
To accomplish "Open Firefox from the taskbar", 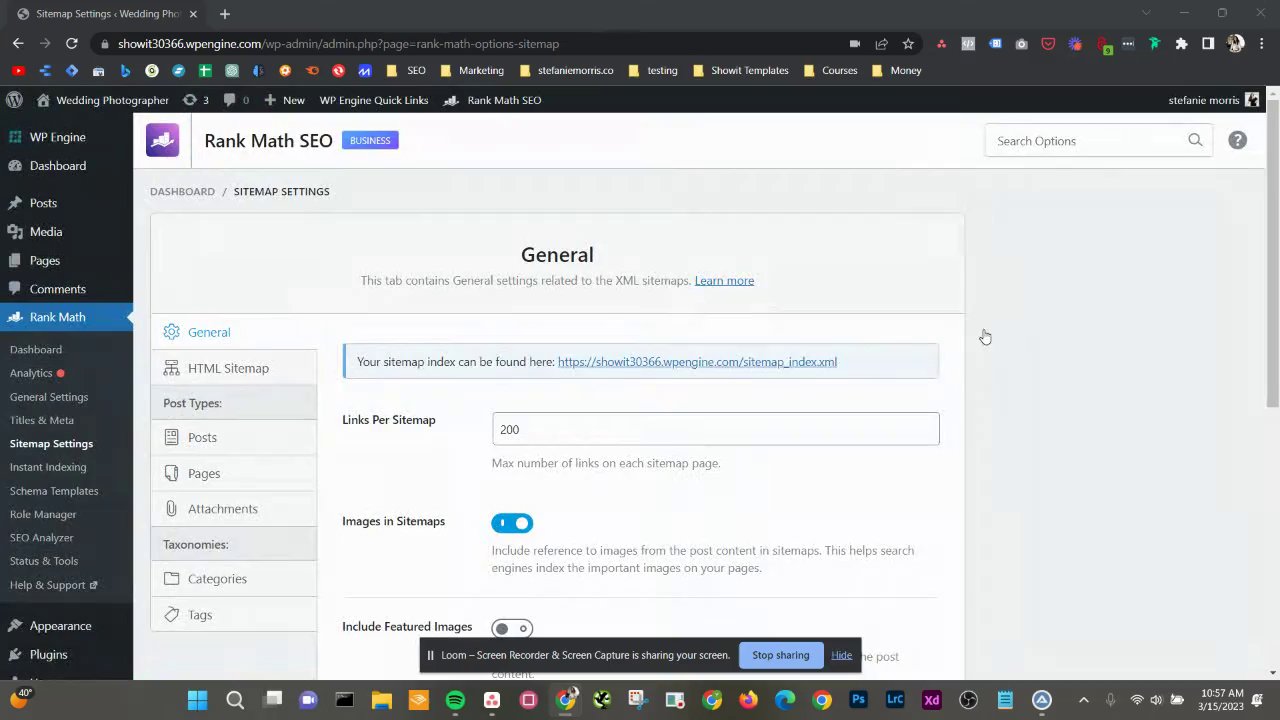I will pyautogui.click(x=748, y=700).
